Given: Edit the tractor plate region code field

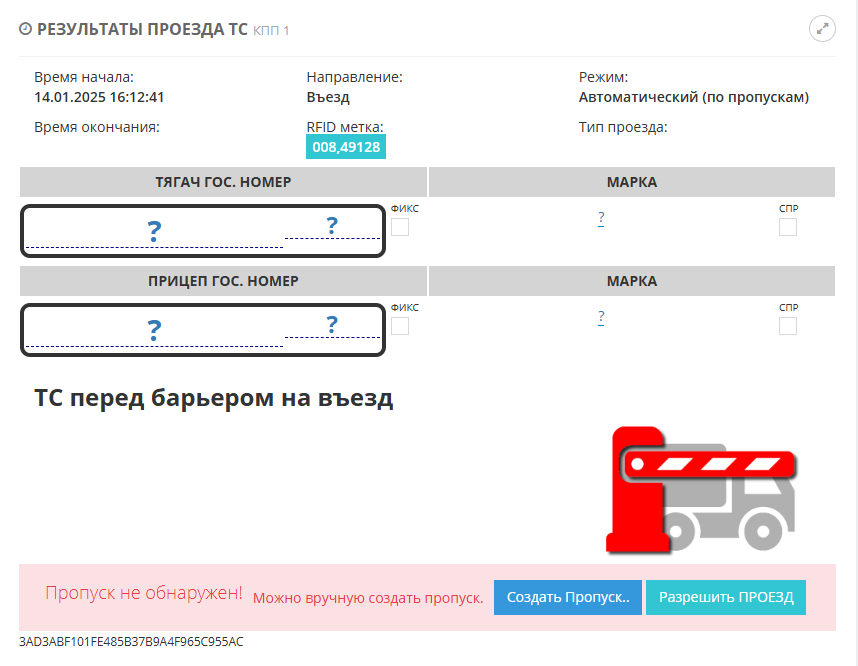Looking at the screenshot, I should coord(332,226).
